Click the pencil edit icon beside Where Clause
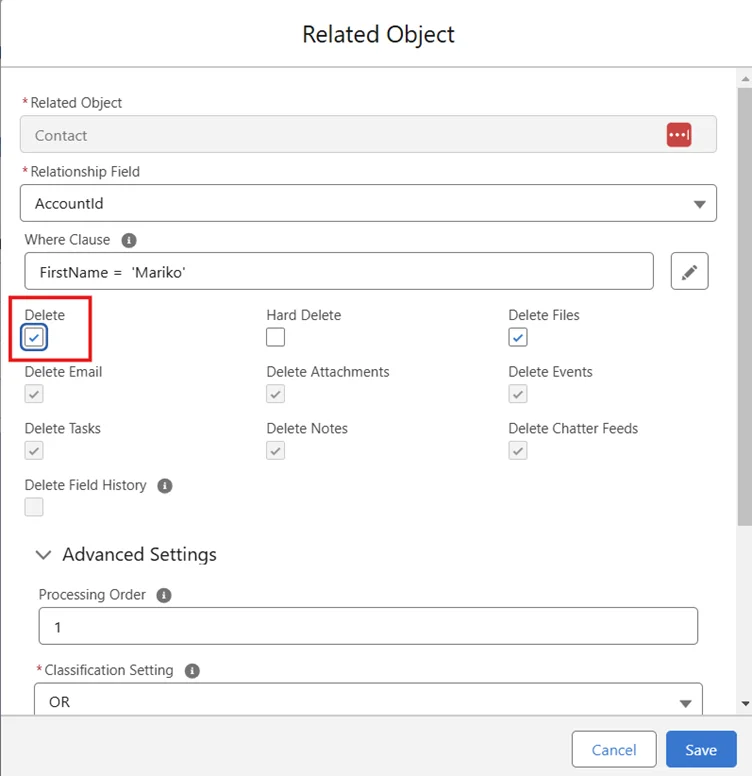Screen dimensions: 752x776 click(689, 271)
